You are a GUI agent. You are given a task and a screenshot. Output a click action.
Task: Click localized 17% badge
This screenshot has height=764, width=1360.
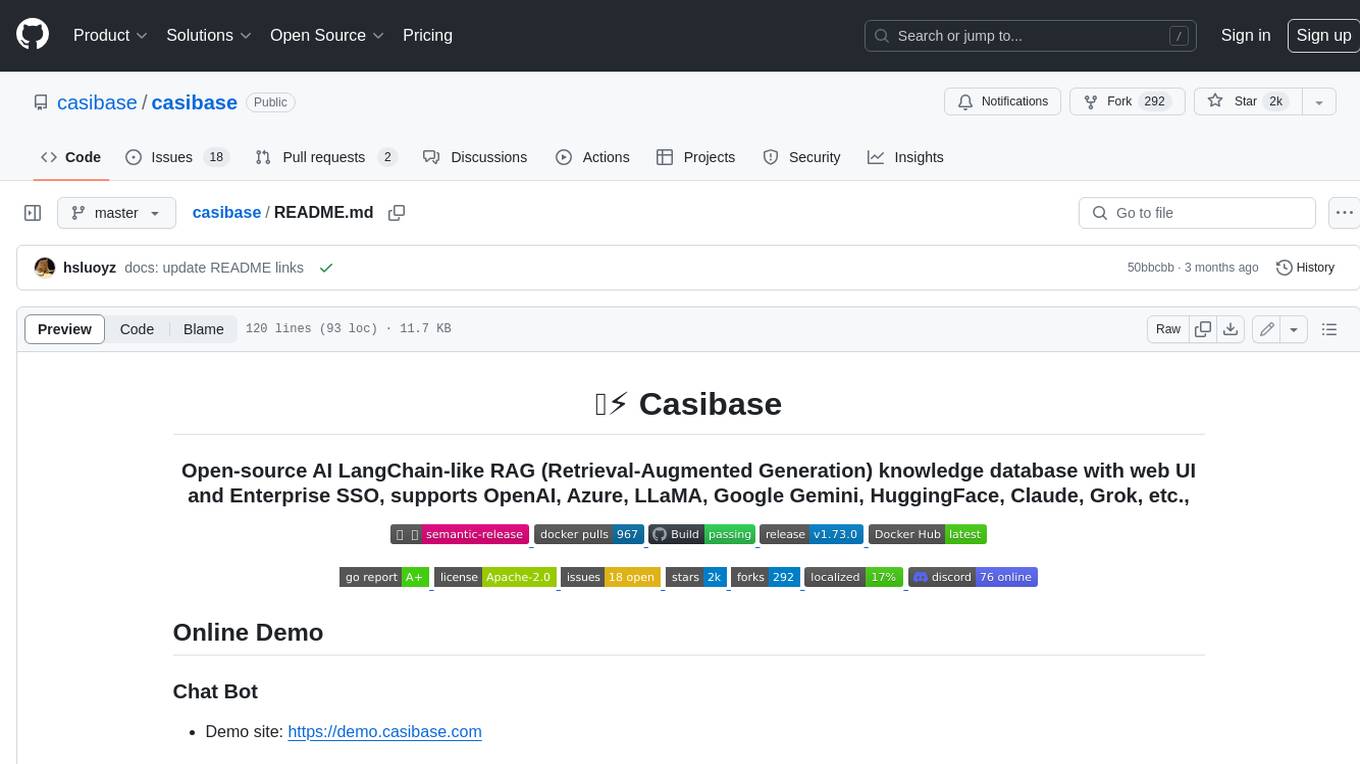click(854, 577)
